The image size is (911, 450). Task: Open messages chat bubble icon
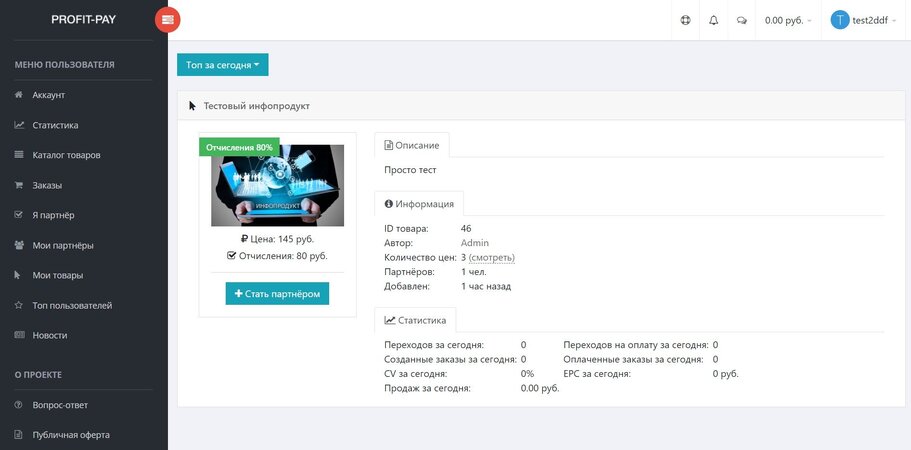(x=741, y=20)
